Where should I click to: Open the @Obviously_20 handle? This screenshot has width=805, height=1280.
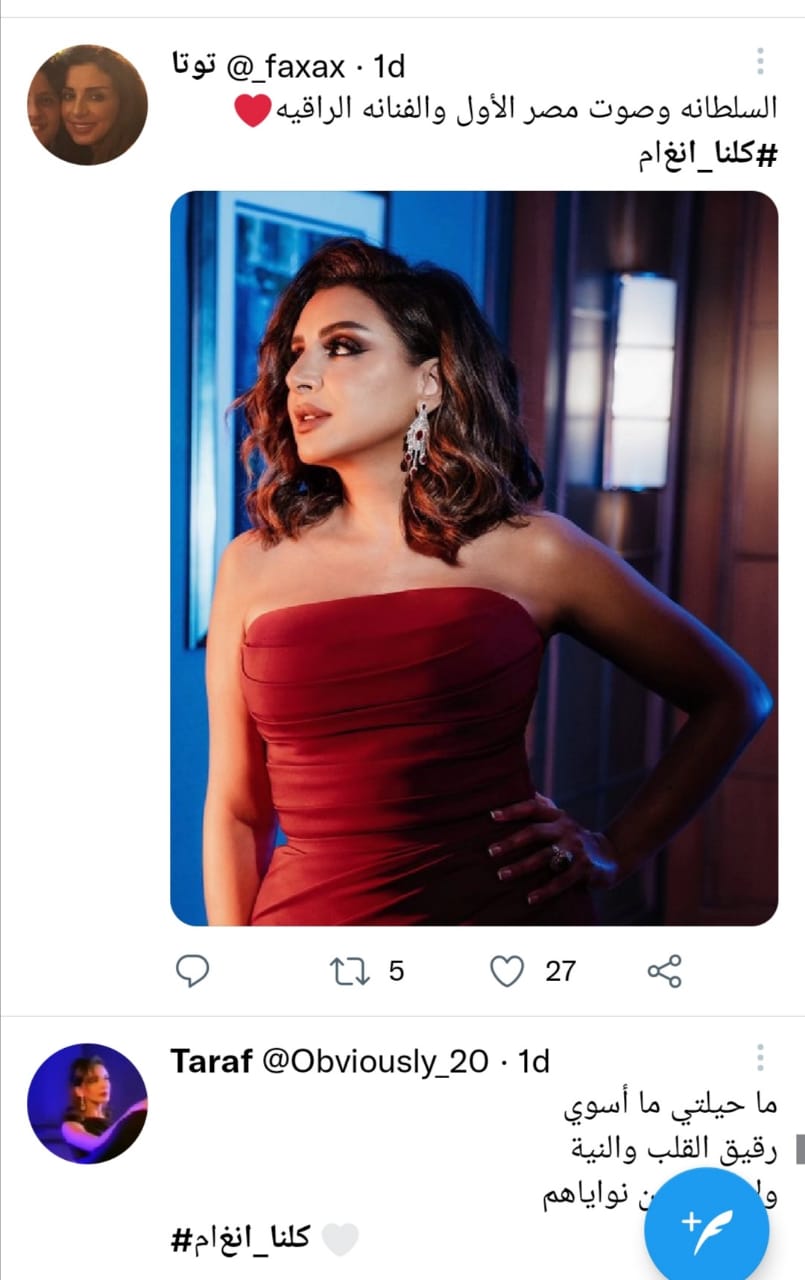click(x=375, y=1062)
